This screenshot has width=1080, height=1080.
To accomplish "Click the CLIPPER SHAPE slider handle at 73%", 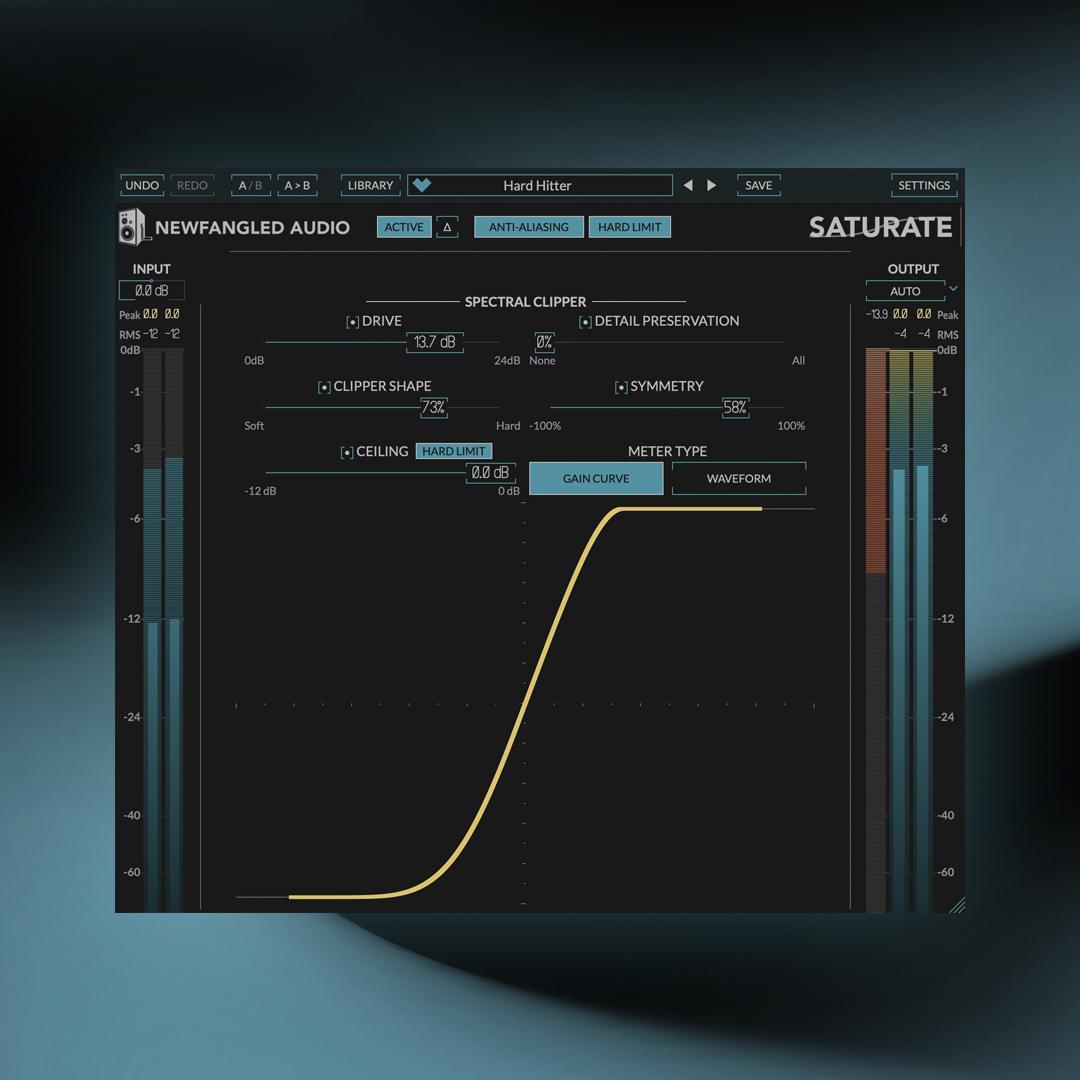I will 433,408.
